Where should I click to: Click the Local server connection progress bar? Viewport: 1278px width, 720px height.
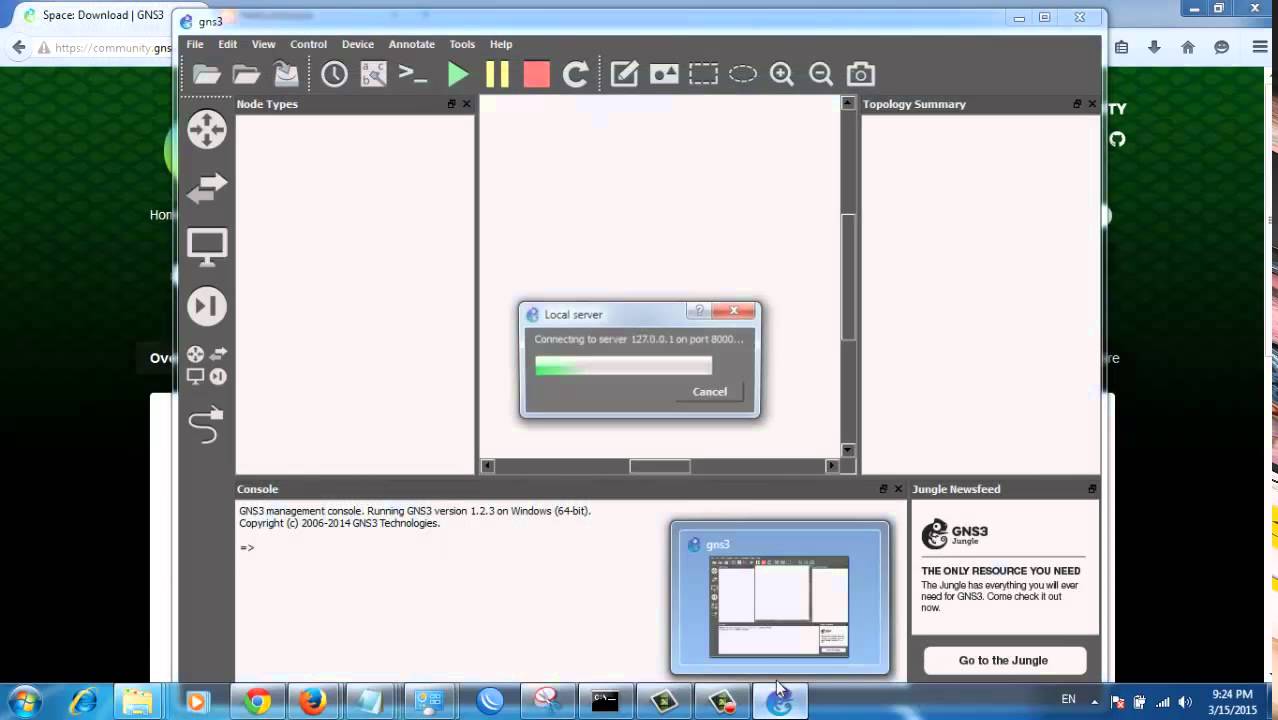(x=623, y=367)
